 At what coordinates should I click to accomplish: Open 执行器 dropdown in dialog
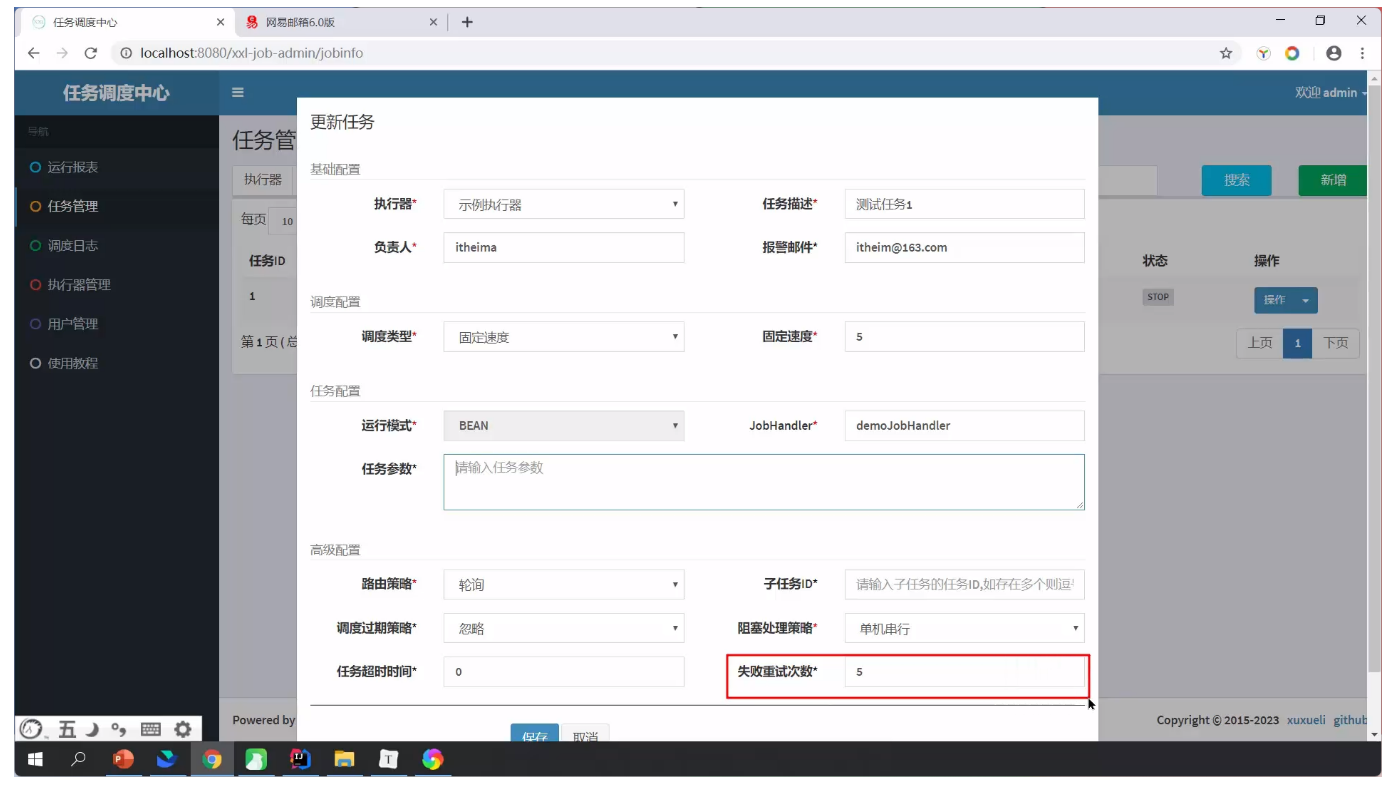click(x=564, y=204)
